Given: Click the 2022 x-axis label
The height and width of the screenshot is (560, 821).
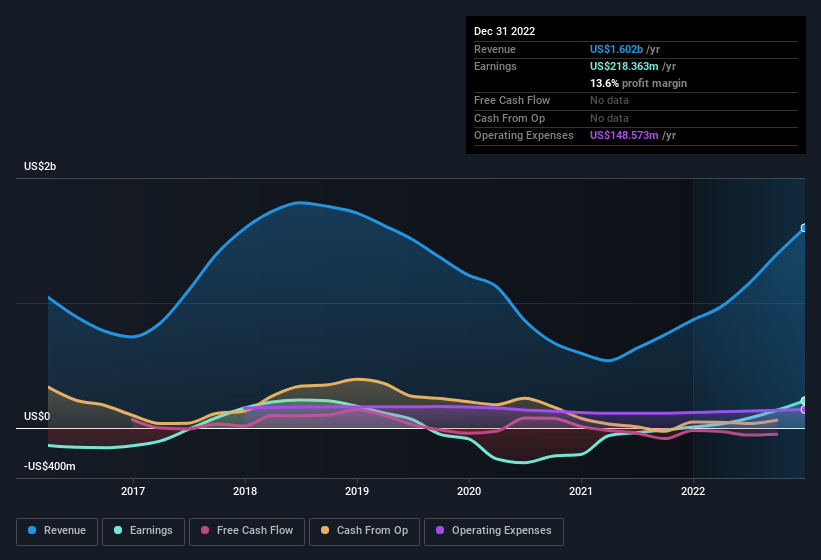Looking at the screenshot, I should click(693, 491).
